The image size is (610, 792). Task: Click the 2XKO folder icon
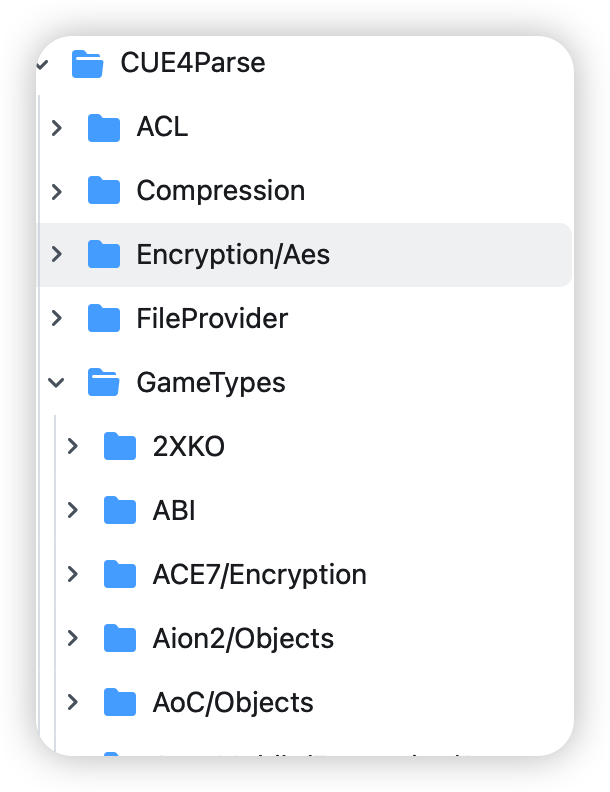pos(119,447)
